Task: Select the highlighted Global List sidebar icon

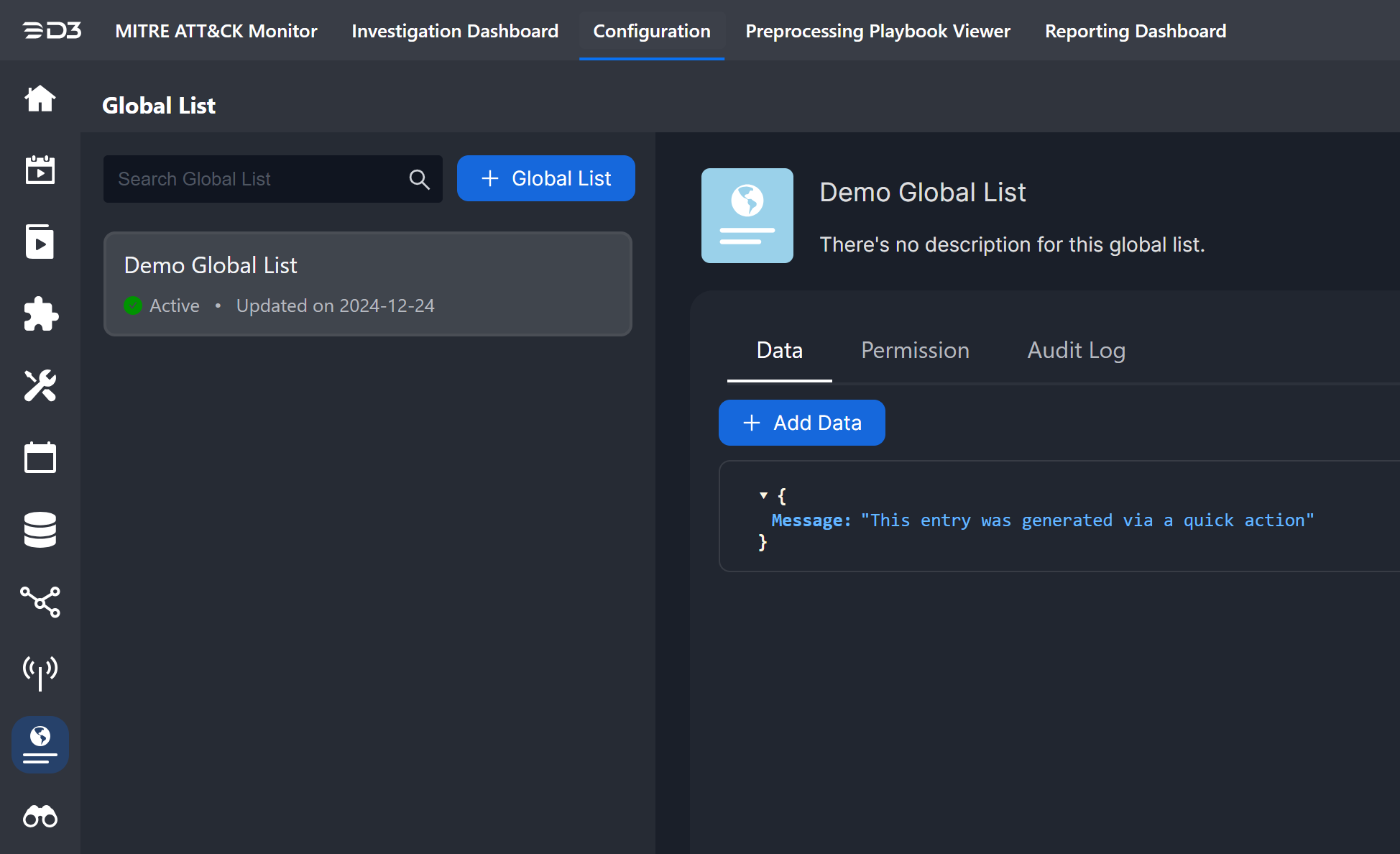Action: (40, 745)
